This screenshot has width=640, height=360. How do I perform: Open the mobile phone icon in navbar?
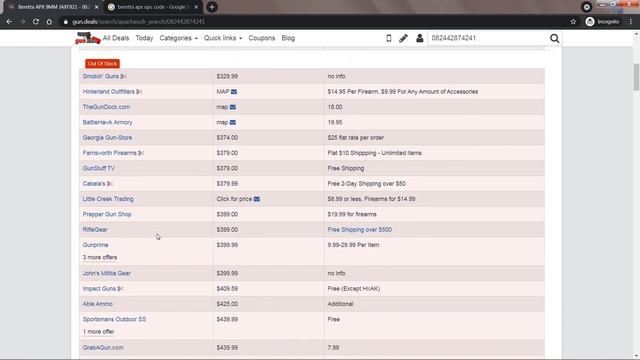click(x=389, y=38)
